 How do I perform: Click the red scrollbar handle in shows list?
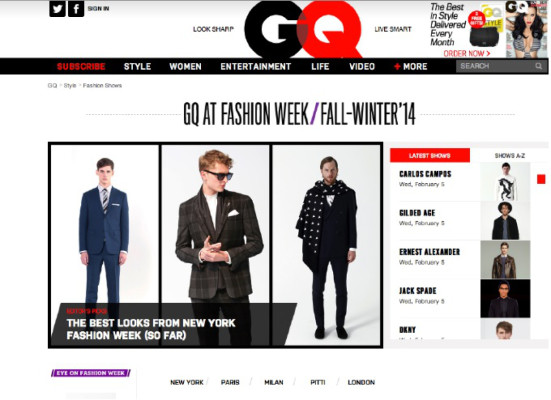(541, 179)
